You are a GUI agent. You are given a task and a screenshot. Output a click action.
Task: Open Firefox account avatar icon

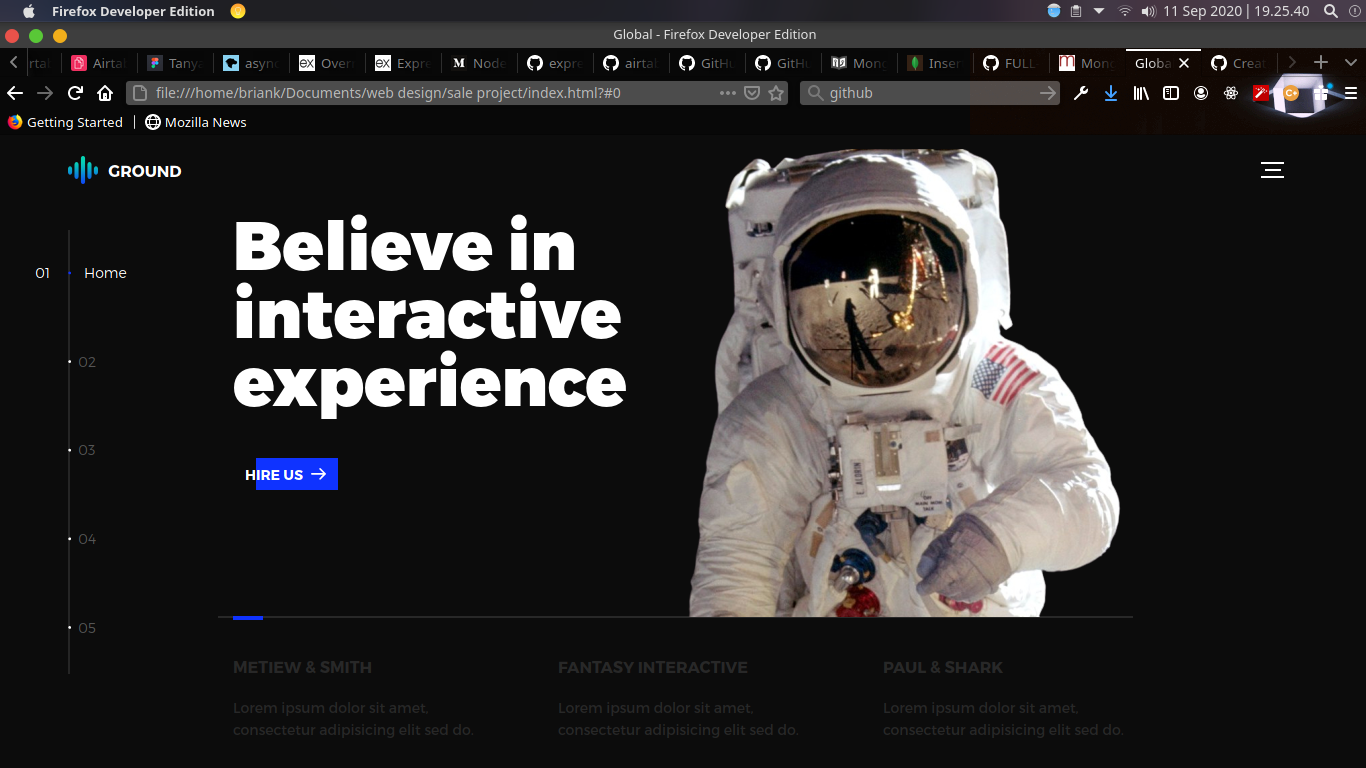pos(1201,93)
